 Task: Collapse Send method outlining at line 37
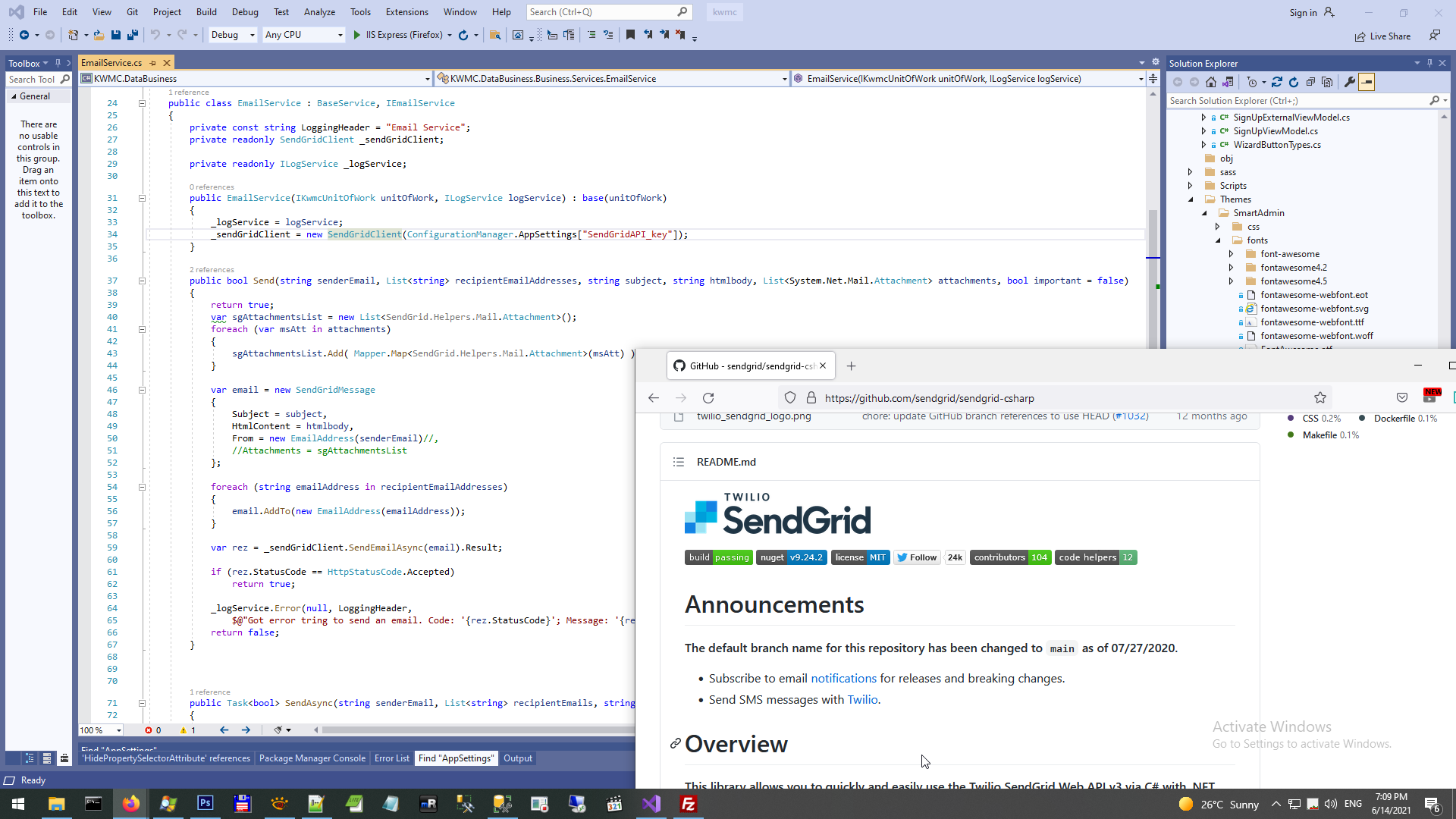[x=142, y=281]
